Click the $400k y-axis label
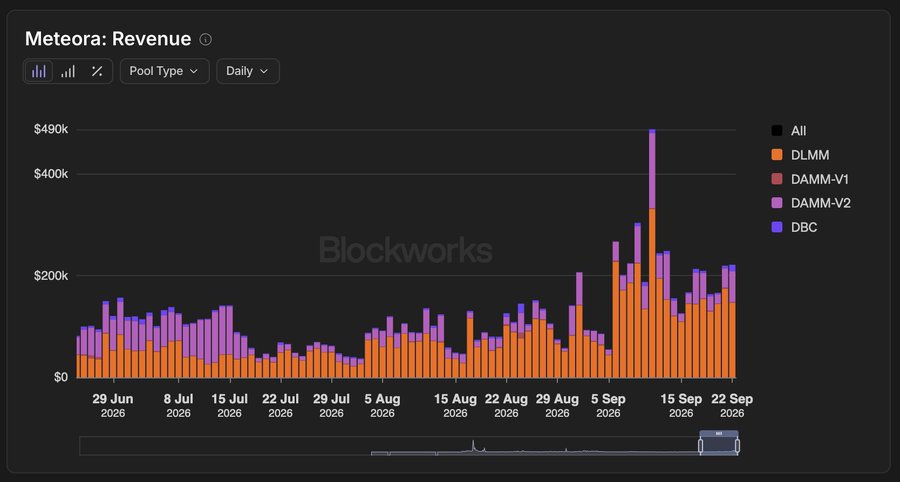The image size is (900, 482). 51,174
